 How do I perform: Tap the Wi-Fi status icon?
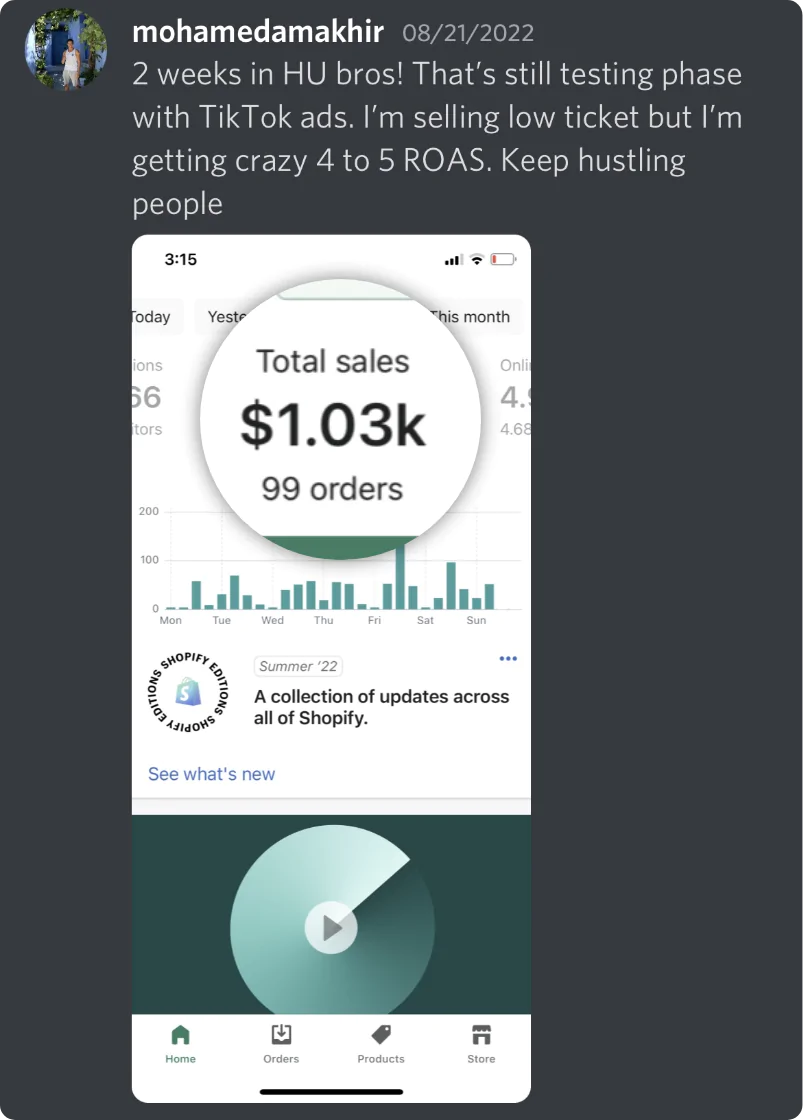[477, 260]
